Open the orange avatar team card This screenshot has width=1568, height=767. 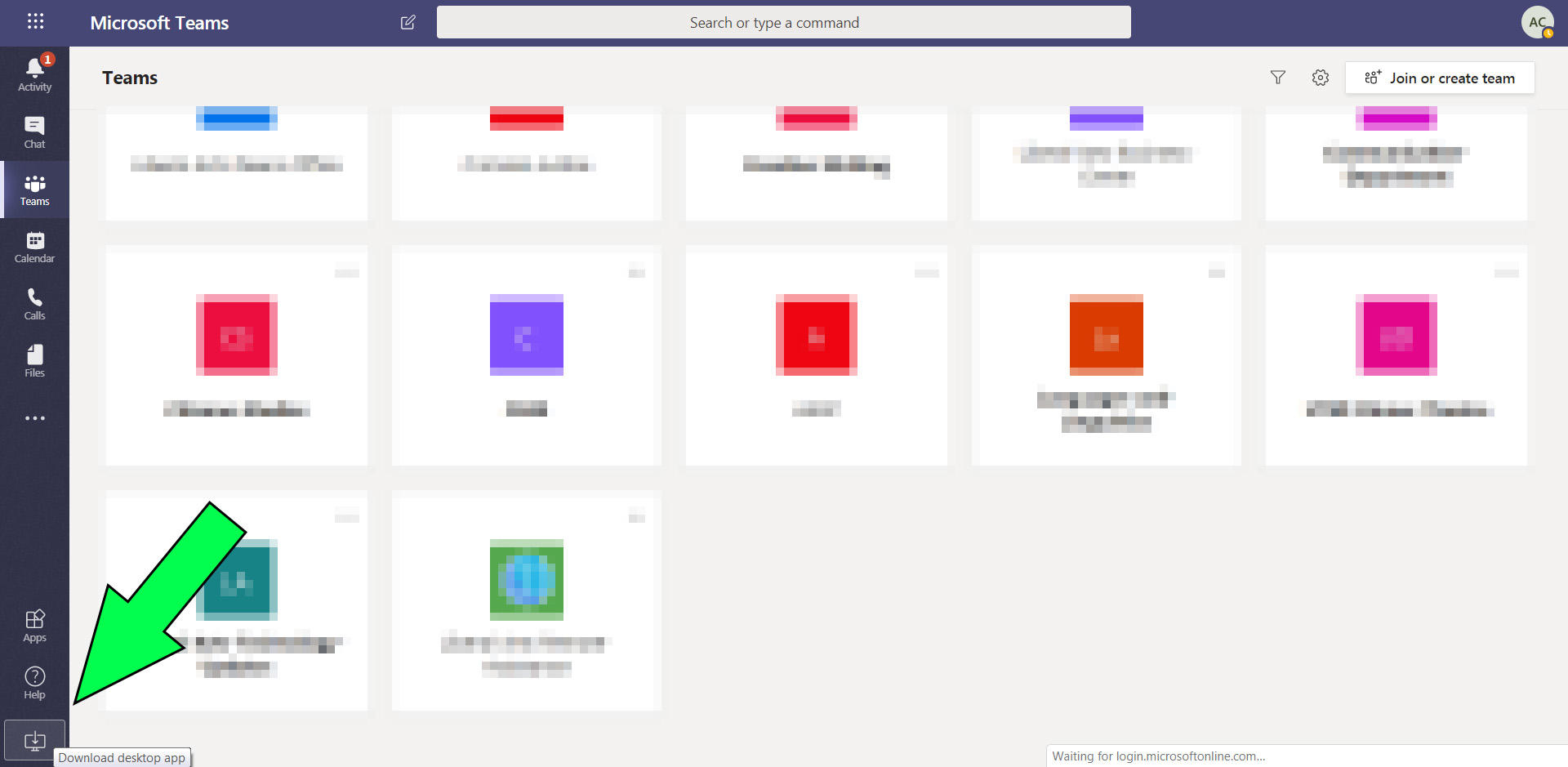pyautogui.click(x=1107, y=355)
